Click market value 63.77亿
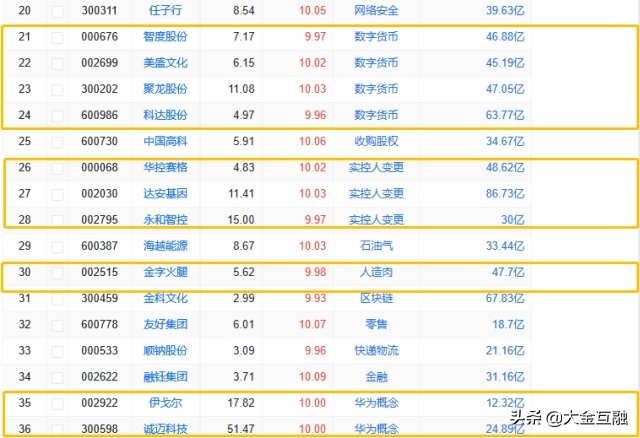The image size is (640, 438). coord(505,115)
